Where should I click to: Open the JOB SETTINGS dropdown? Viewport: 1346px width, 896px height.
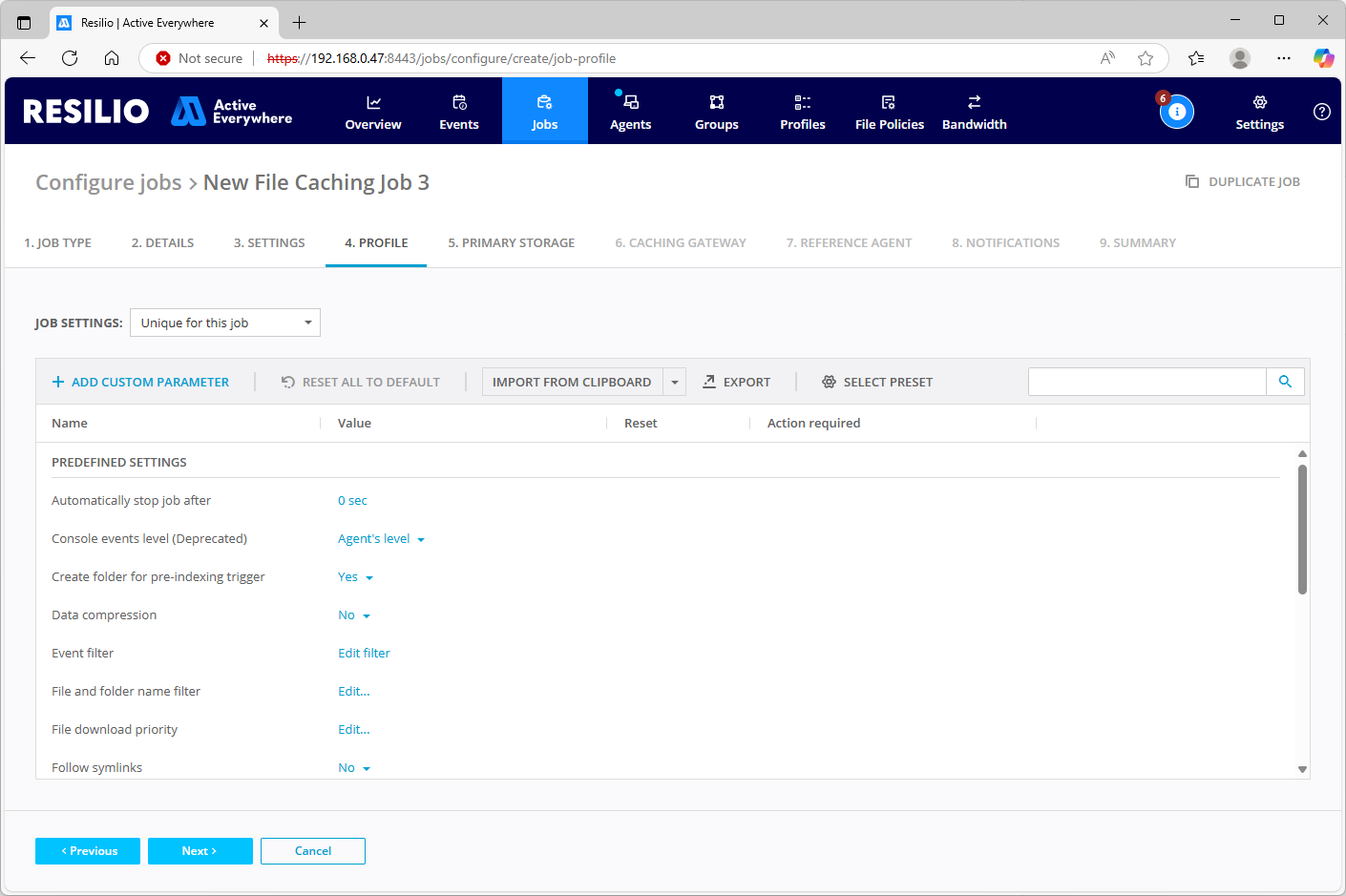tap(224, 323)
